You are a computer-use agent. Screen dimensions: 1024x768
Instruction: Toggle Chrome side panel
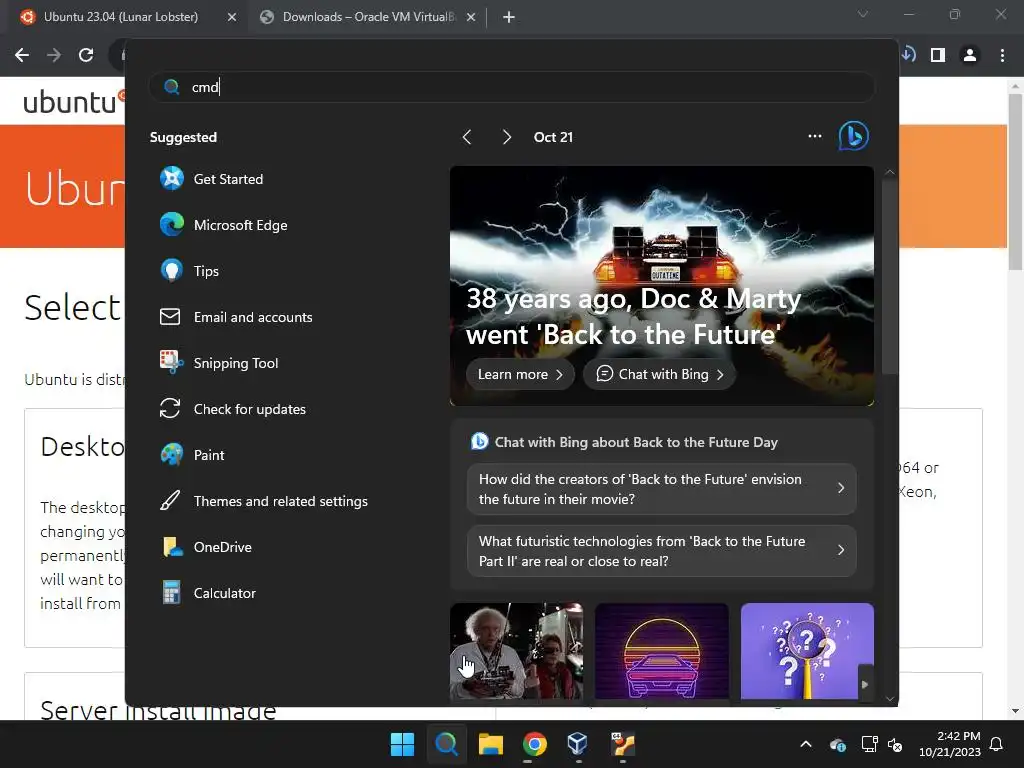pos(938,56)
